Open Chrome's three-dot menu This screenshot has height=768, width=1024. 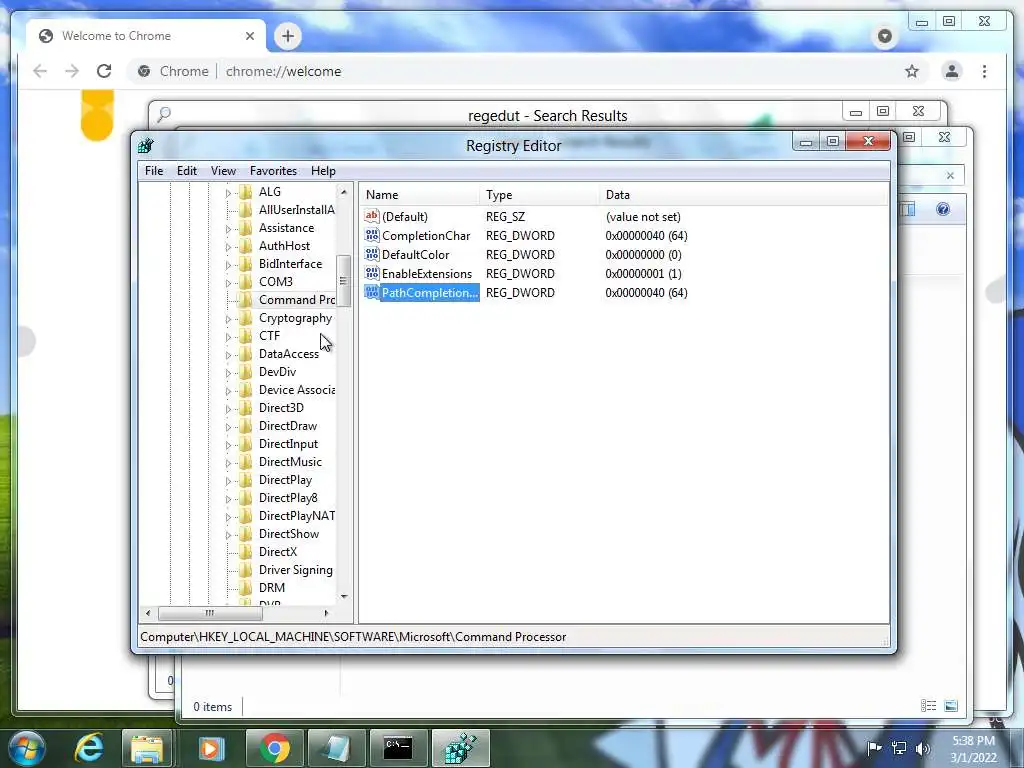click(x=984, y=71)
